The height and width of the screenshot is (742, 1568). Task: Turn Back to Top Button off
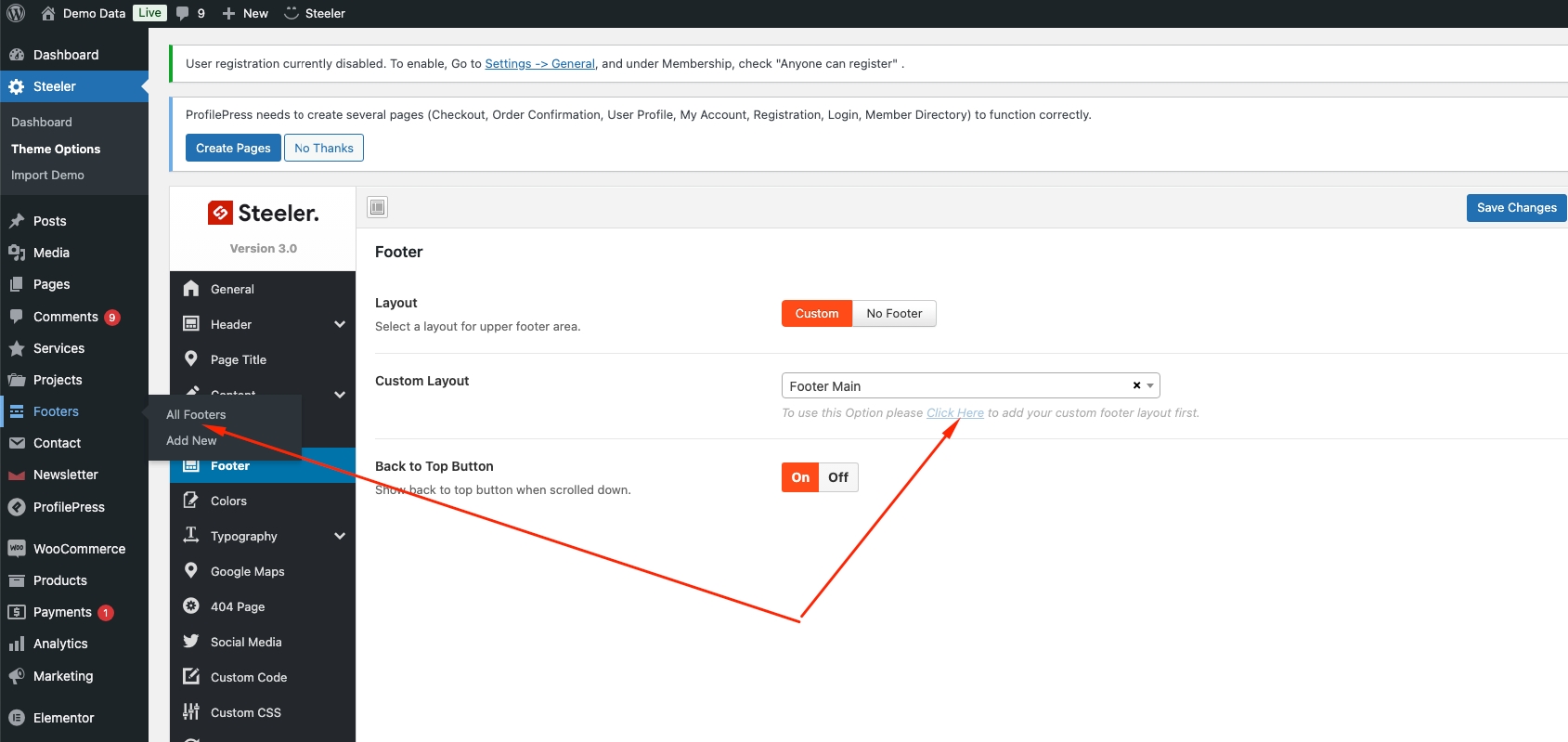tap(837, 477)
